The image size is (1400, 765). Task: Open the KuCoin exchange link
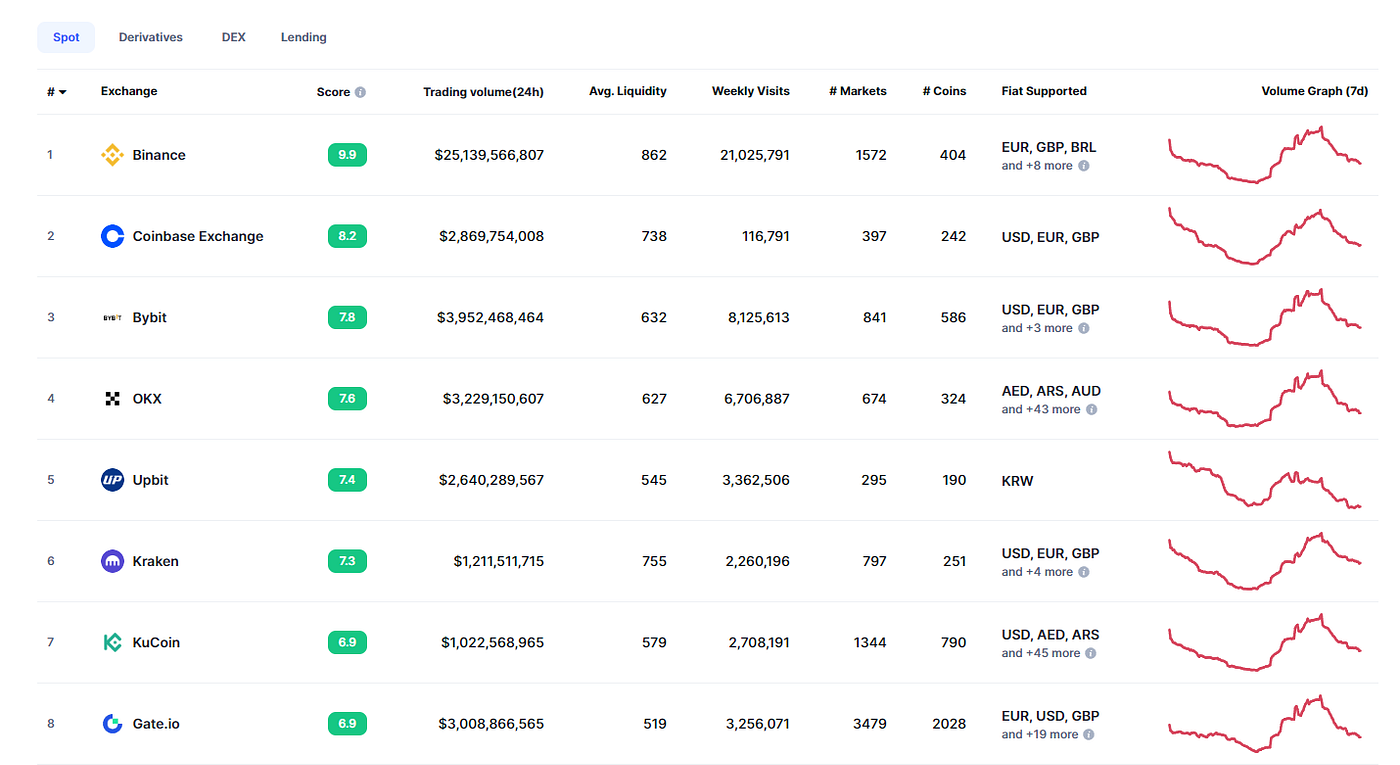(157, 642)
